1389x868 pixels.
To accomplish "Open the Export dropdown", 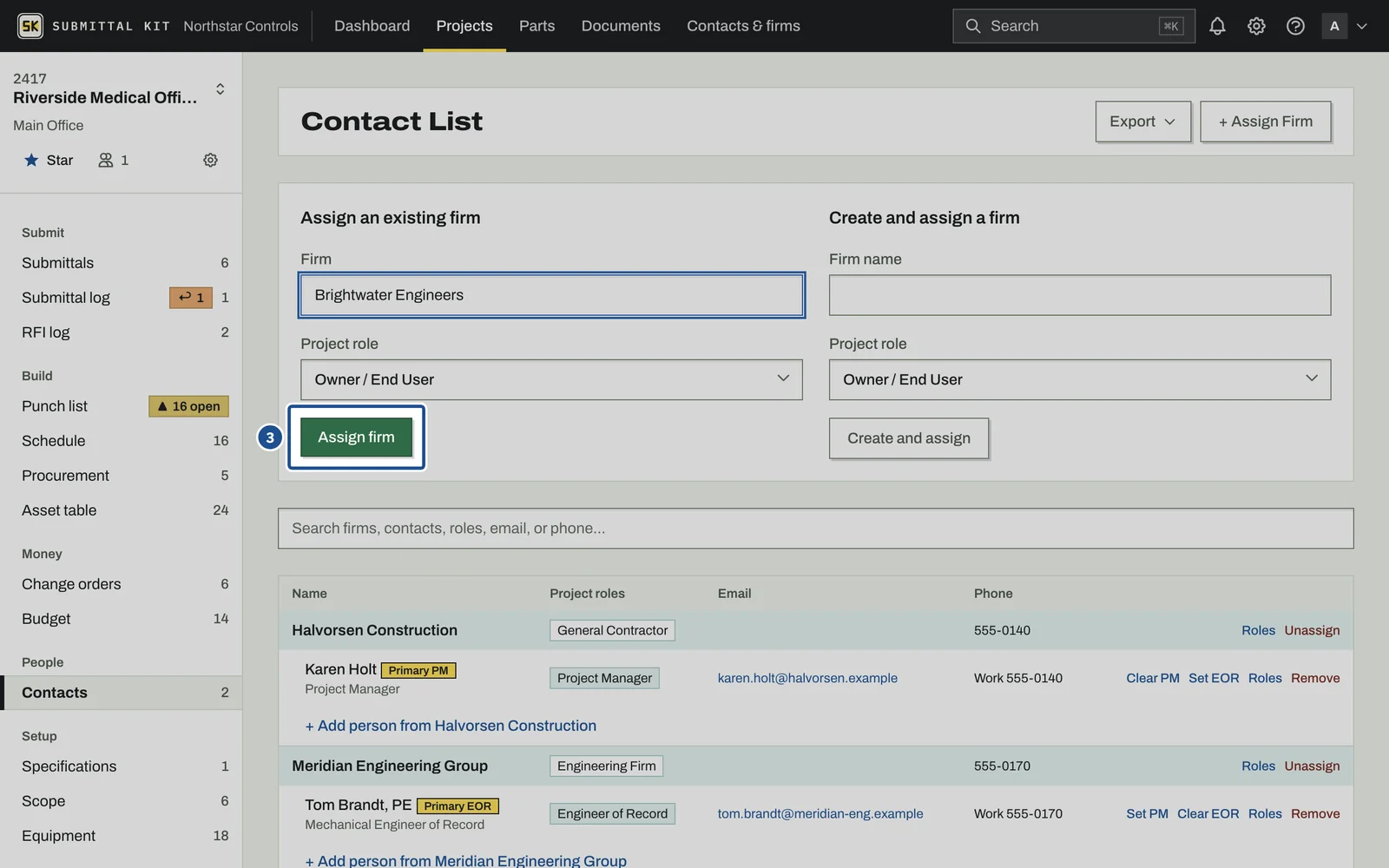I will click(x=1142, y=122).
